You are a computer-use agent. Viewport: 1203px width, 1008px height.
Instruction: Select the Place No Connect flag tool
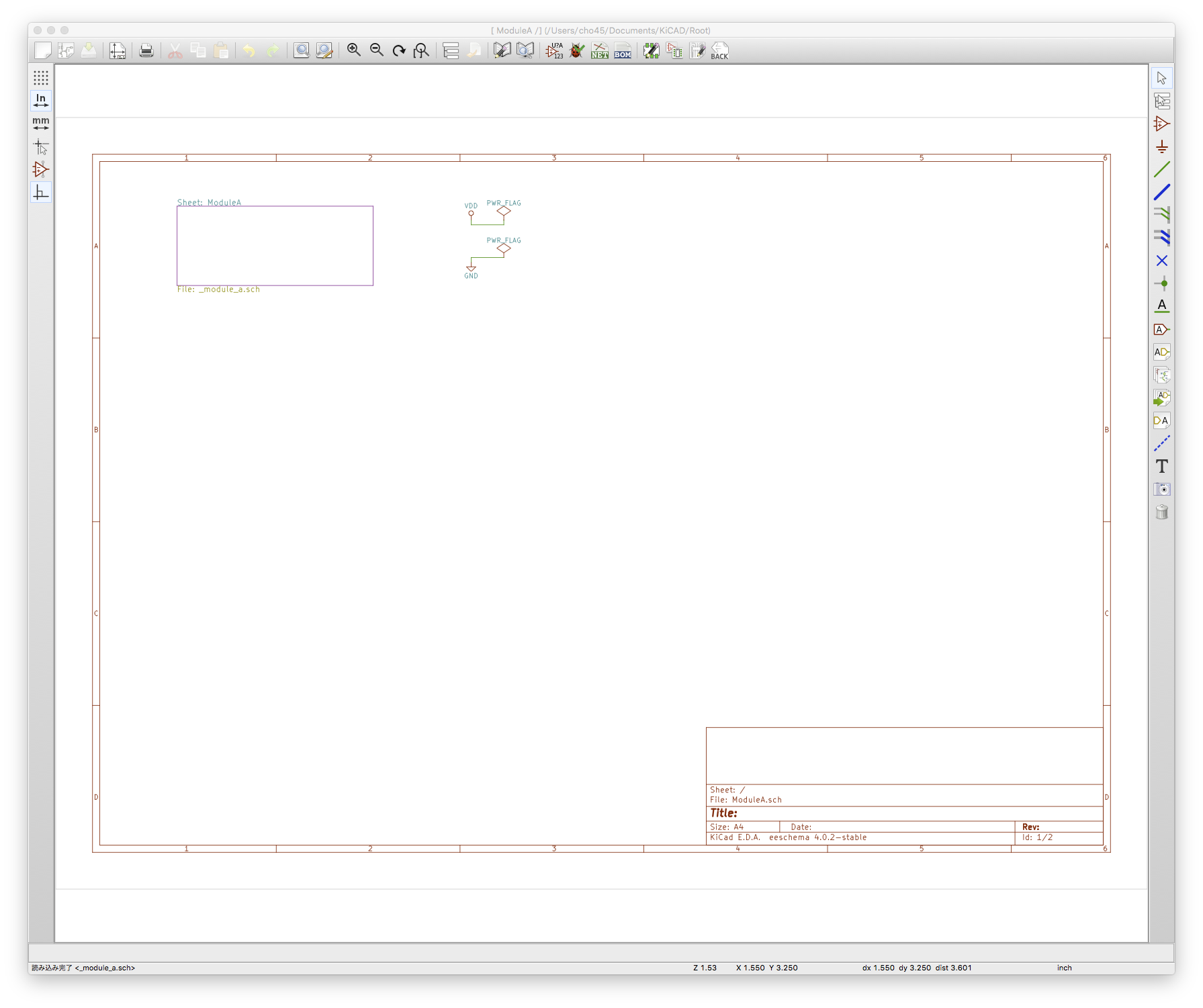coord(1161,261)
